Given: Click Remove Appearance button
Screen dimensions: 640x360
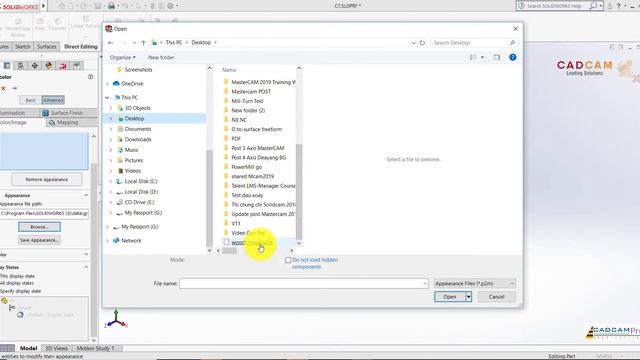Looking at the screenshot, I should click(x=47, y=180).
